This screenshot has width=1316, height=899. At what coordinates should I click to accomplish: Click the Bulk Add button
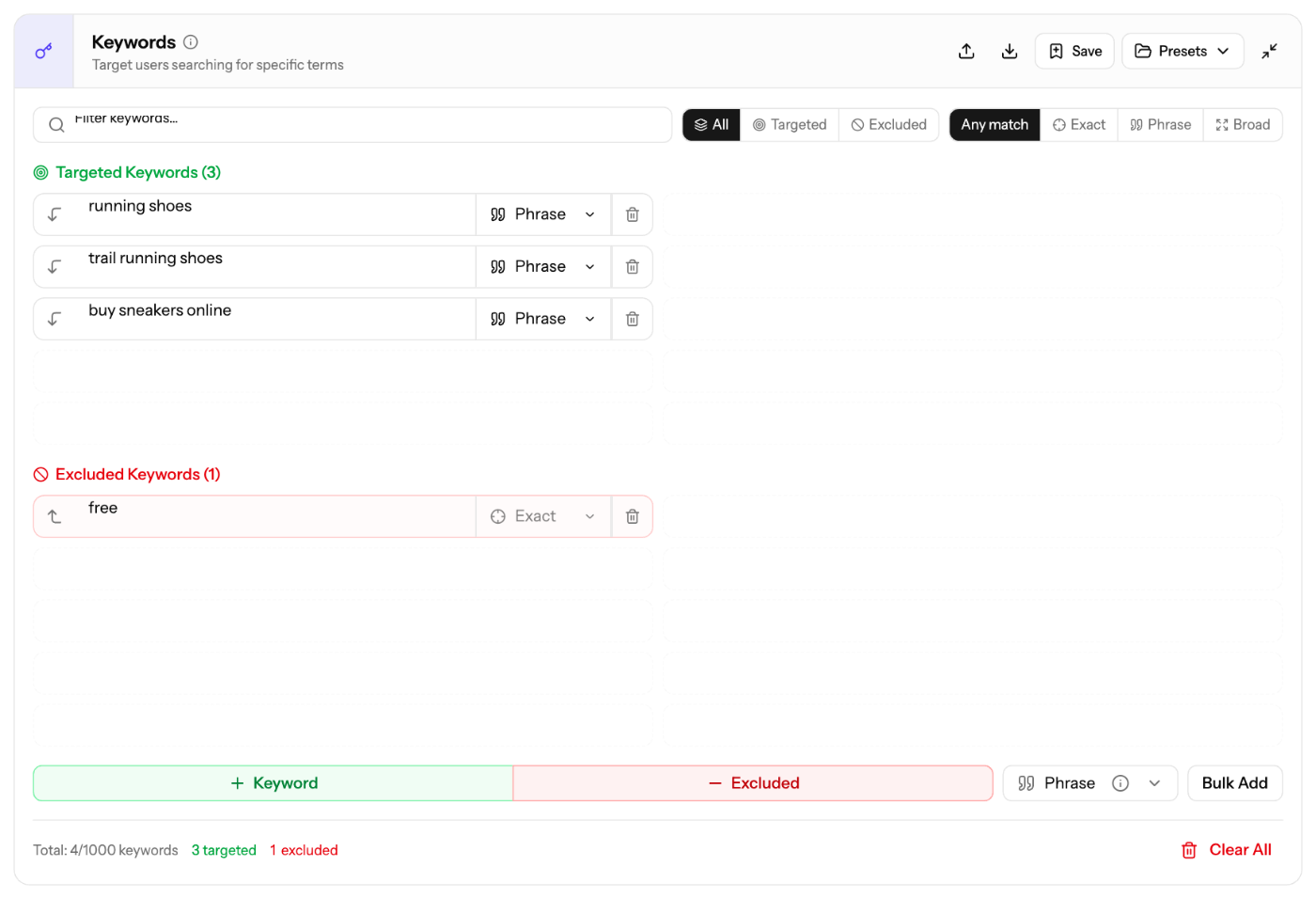[1235, 783]
